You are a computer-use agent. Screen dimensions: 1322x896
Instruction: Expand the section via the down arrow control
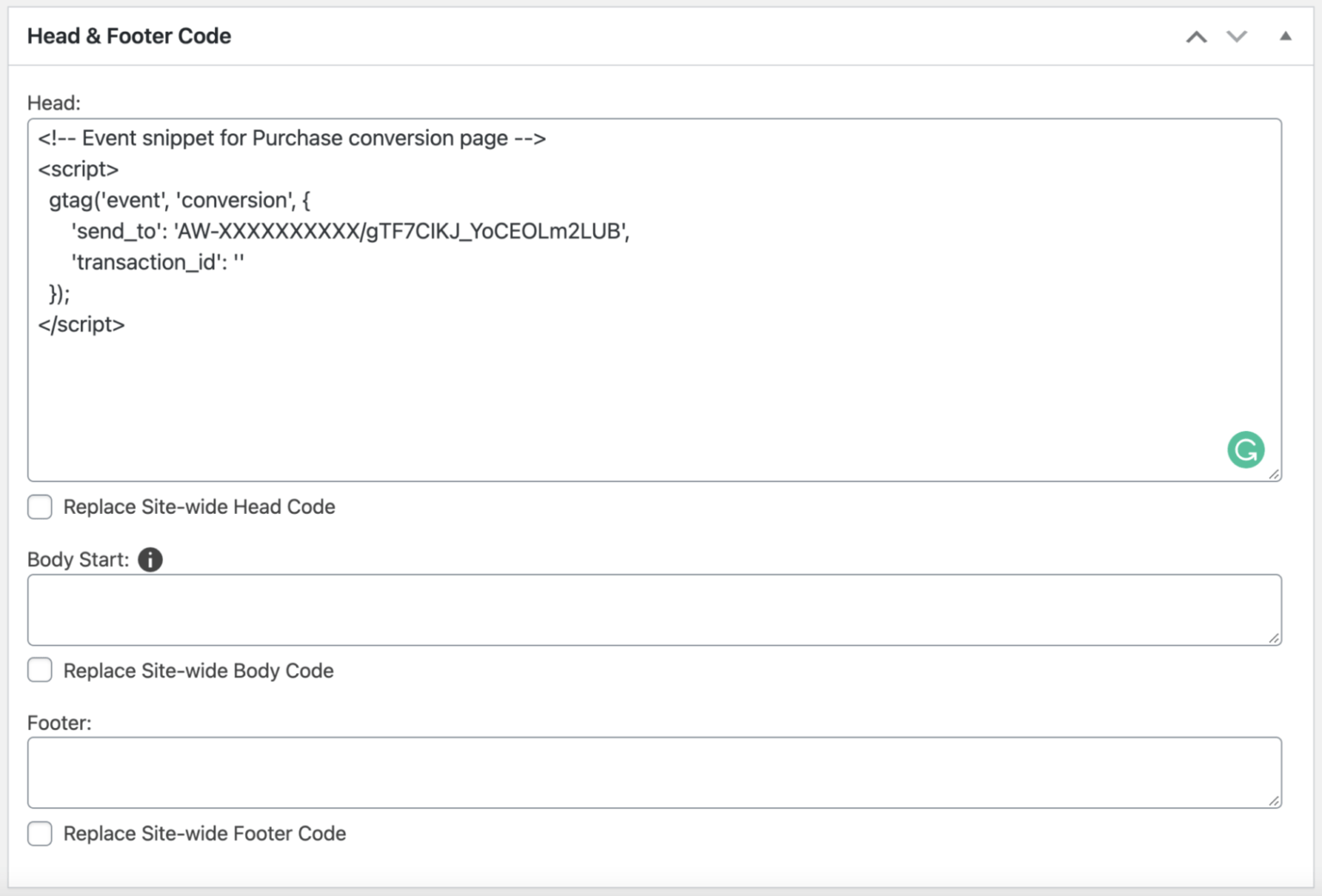1237,37
